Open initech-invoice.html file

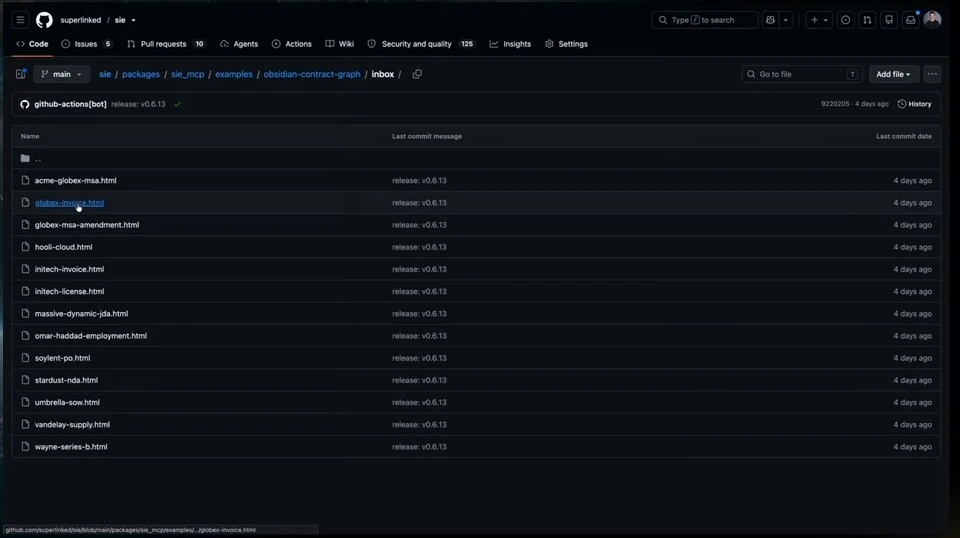point(69,269)
